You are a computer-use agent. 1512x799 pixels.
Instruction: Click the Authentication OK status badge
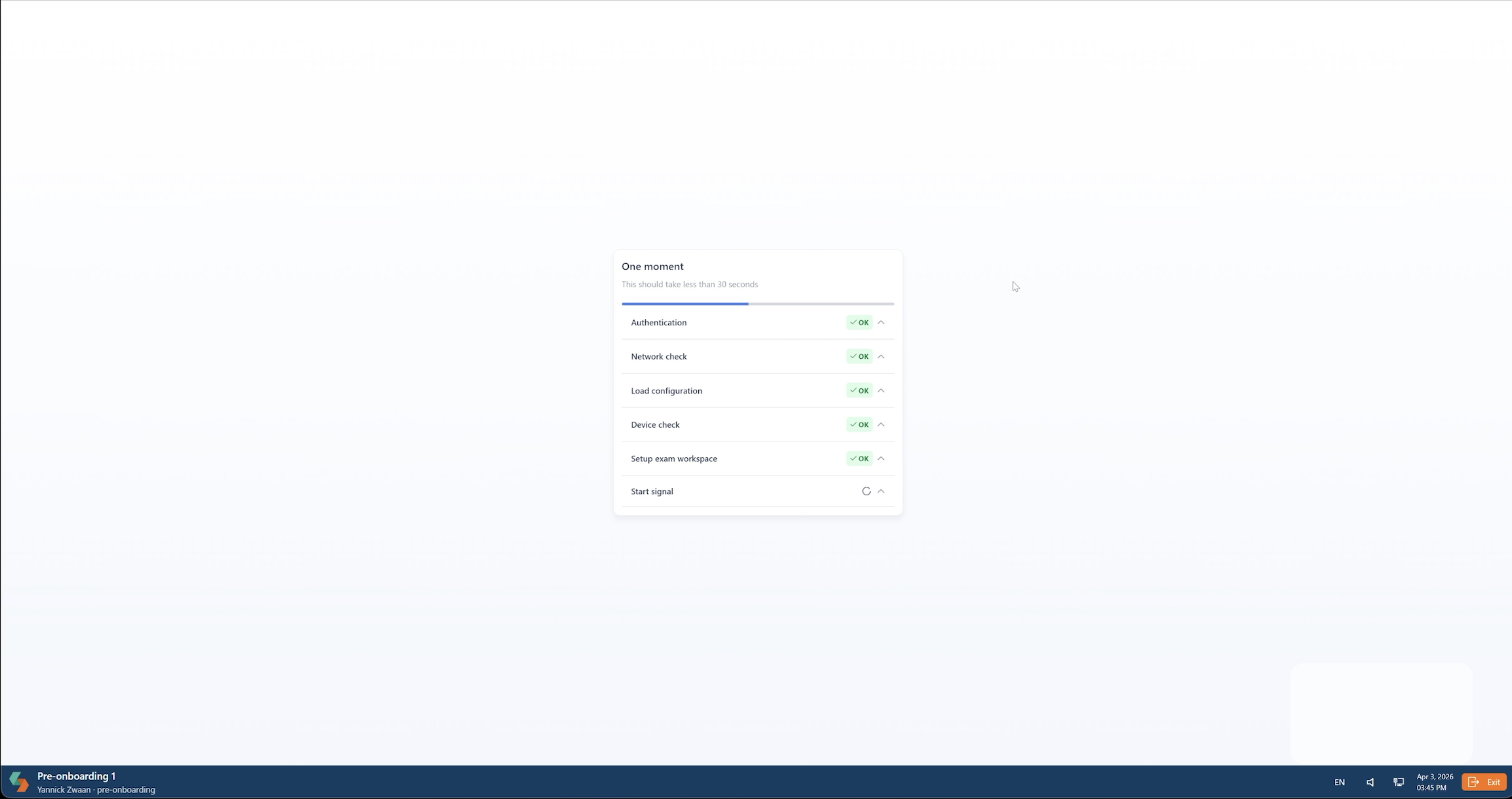pyautogui.click(x=859, y=323)
